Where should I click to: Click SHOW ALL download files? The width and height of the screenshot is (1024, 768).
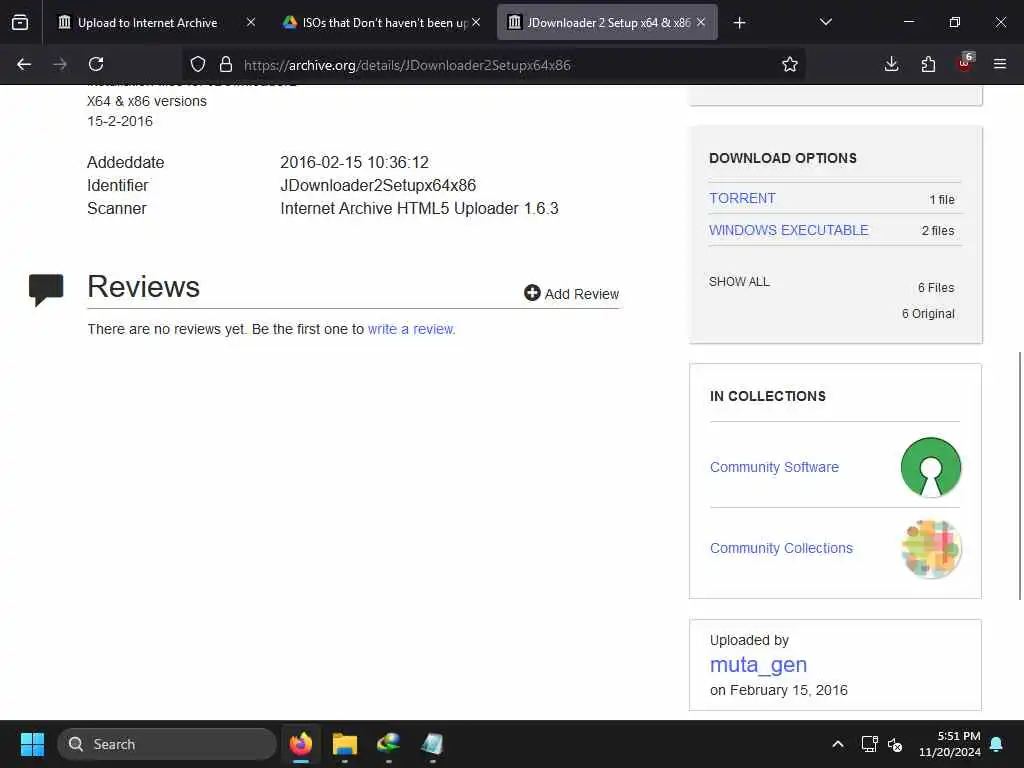739,281
